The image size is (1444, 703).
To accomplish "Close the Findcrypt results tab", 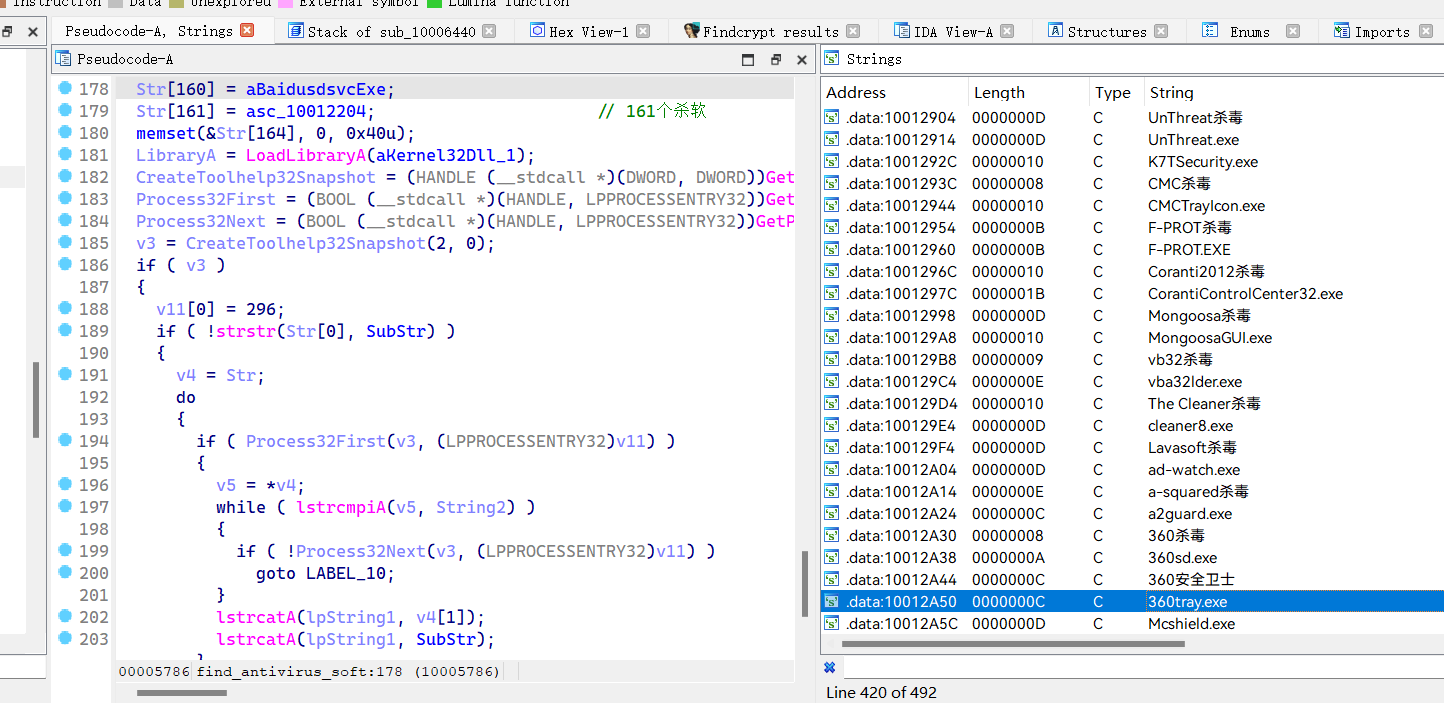I will tap(852, 31).
